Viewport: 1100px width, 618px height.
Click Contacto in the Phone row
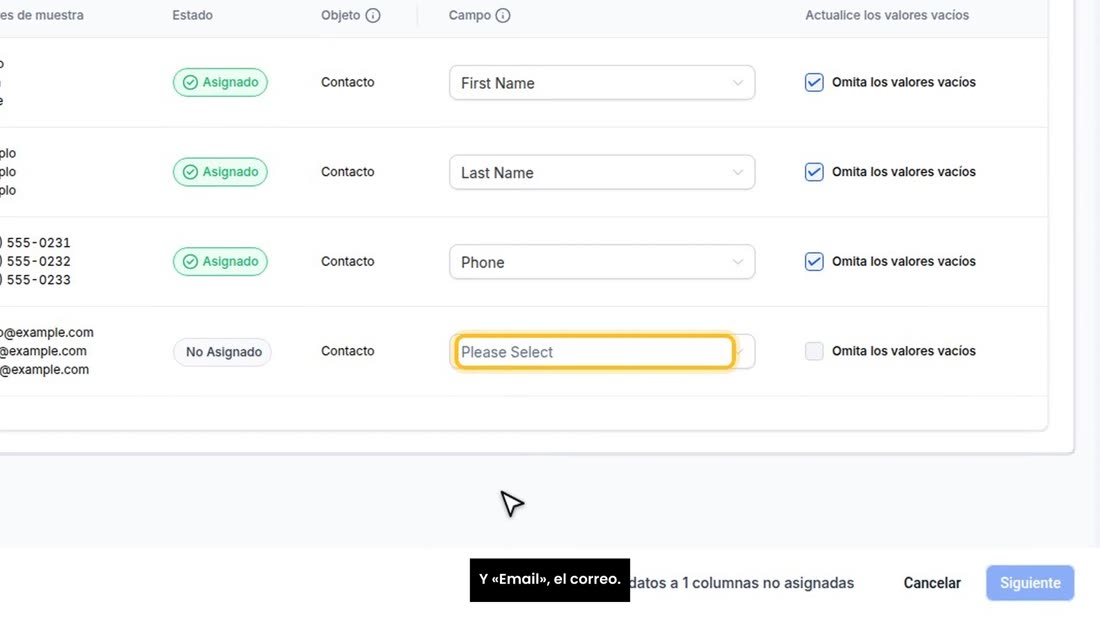[x=347, y=262]
